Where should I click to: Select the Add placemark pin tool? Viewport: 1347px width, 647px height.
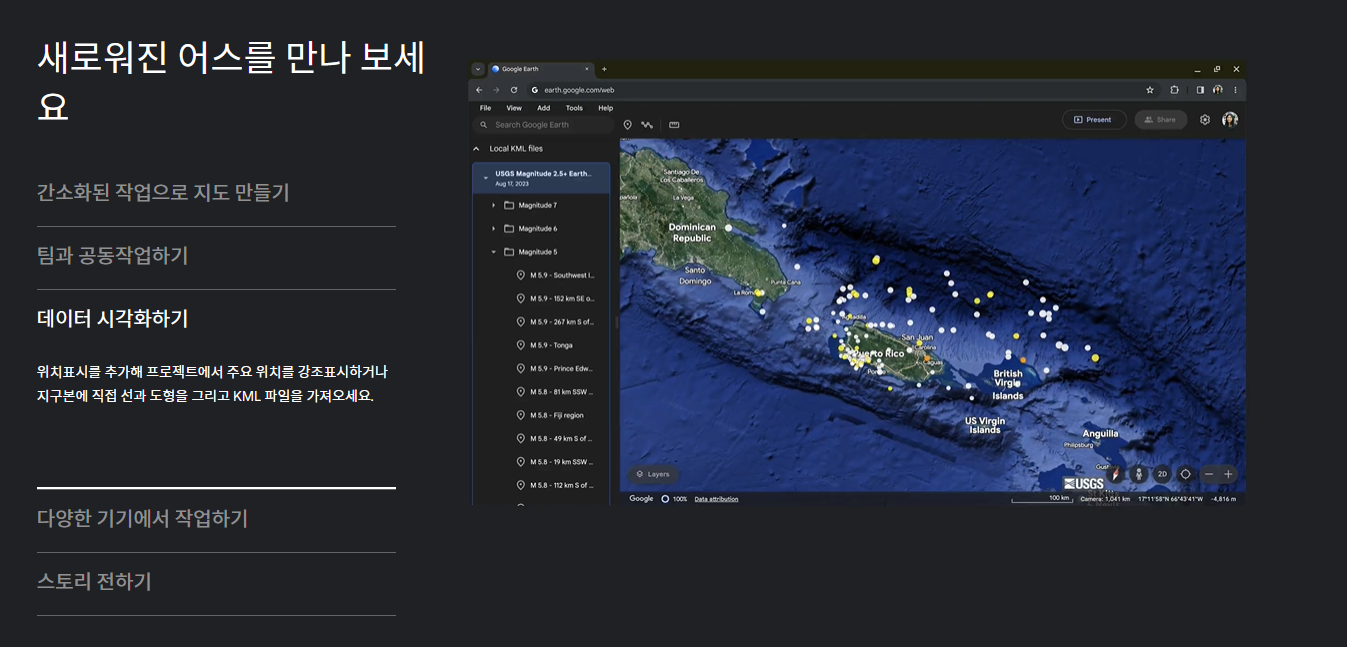coord(628,125)
